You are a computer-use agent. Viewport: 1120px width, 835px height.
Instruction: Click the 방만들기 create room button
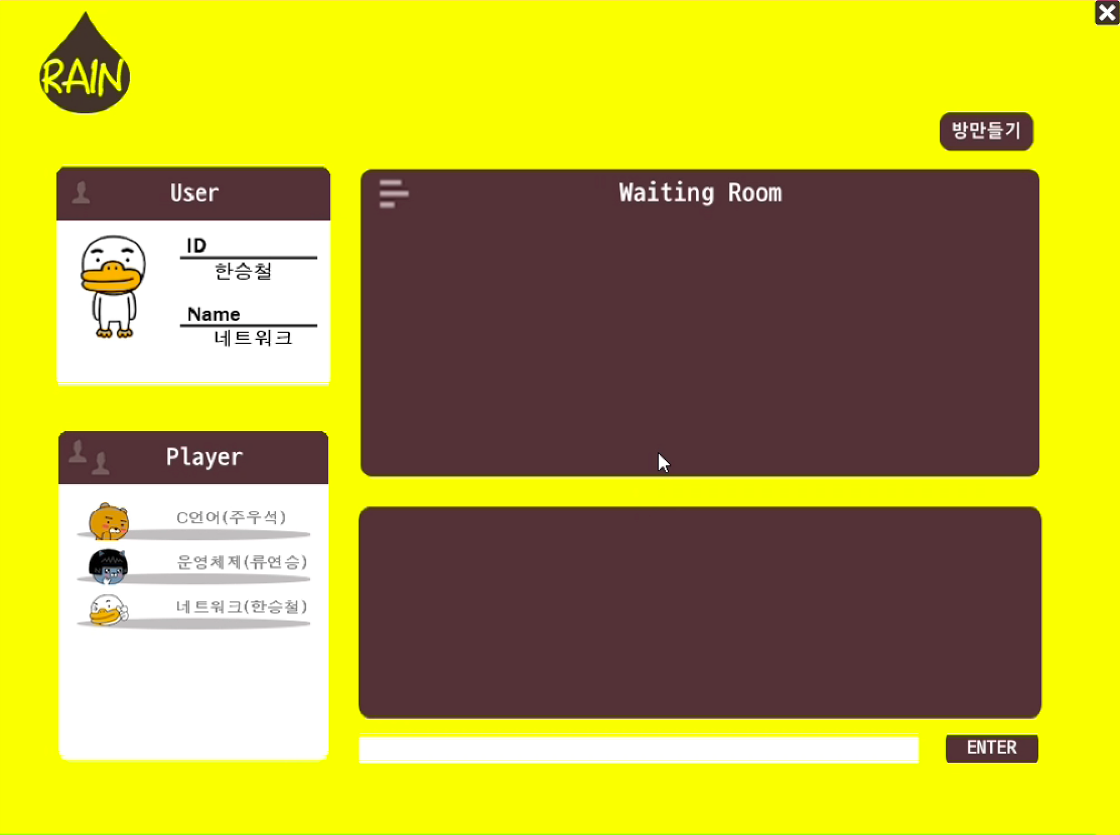986,131
